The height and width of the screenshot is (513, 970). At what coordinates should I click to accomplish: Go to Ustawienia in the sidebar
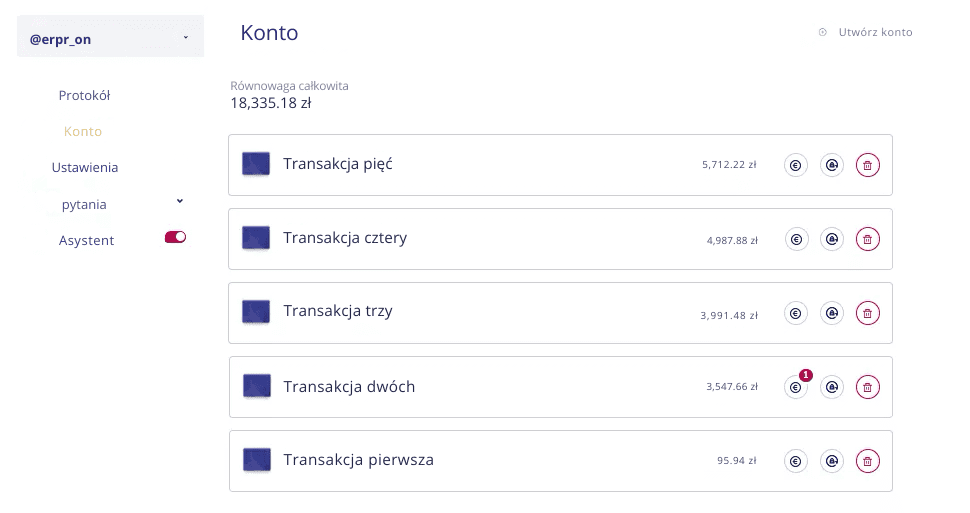point(85,168)
